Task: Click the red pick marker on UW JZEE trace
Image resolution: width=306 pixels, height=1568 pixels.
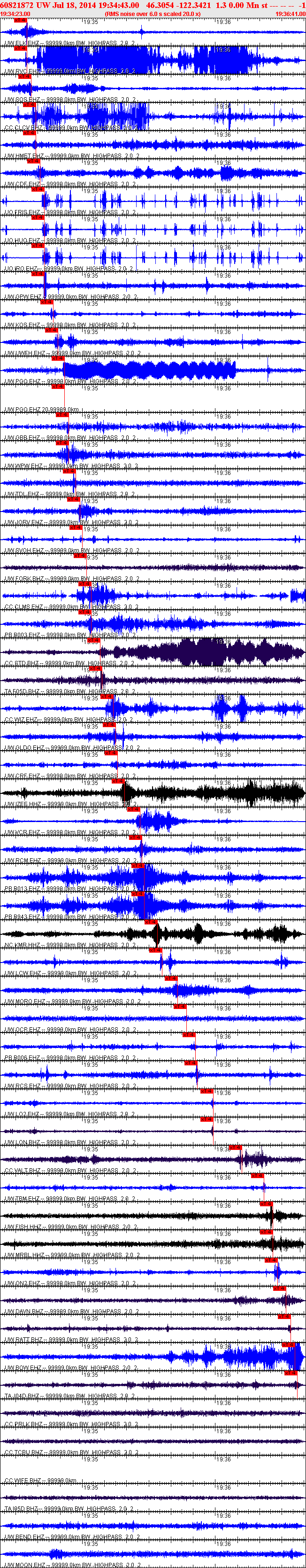Action: click(x=119, y=781)
